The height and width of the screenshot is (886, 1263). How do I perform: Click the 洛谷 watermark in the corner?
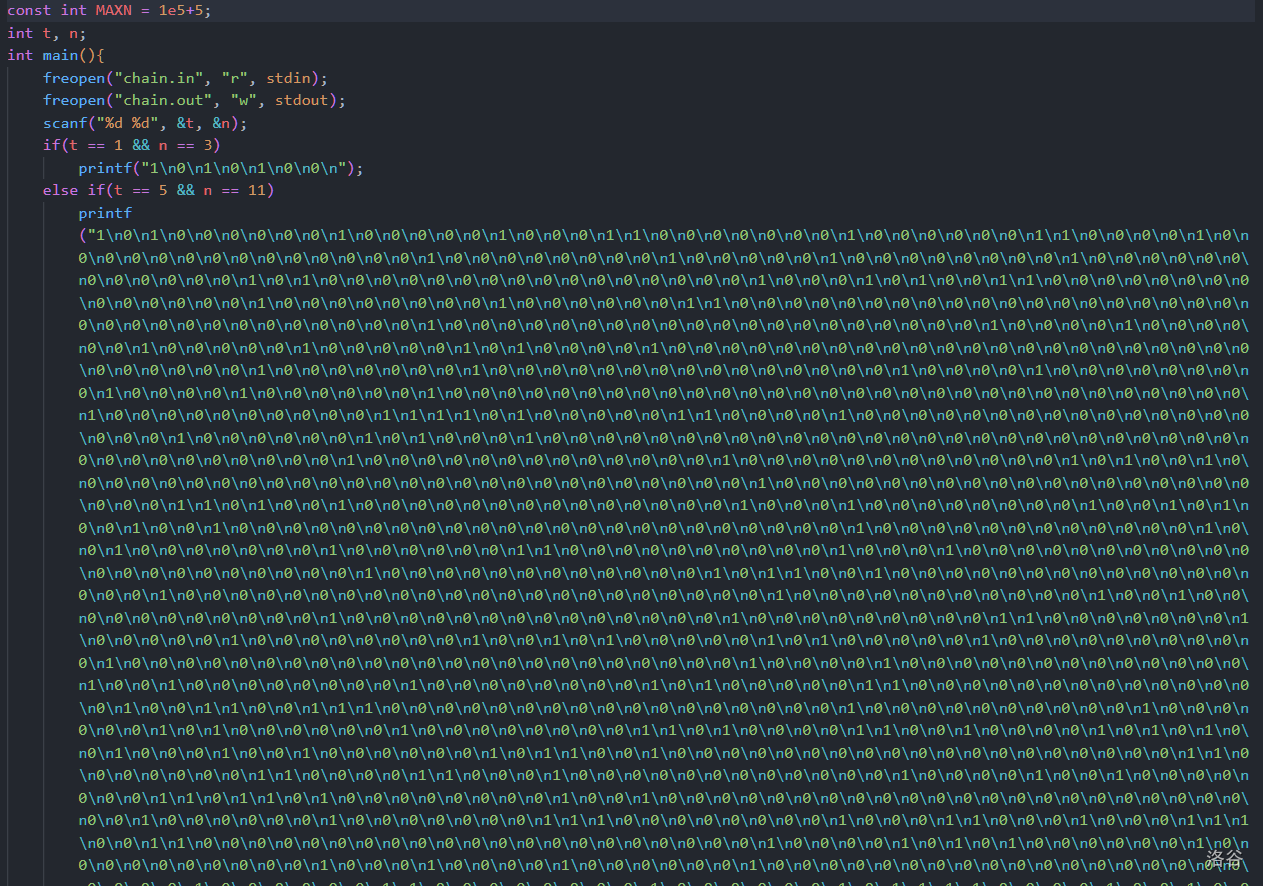(1224, 858)
